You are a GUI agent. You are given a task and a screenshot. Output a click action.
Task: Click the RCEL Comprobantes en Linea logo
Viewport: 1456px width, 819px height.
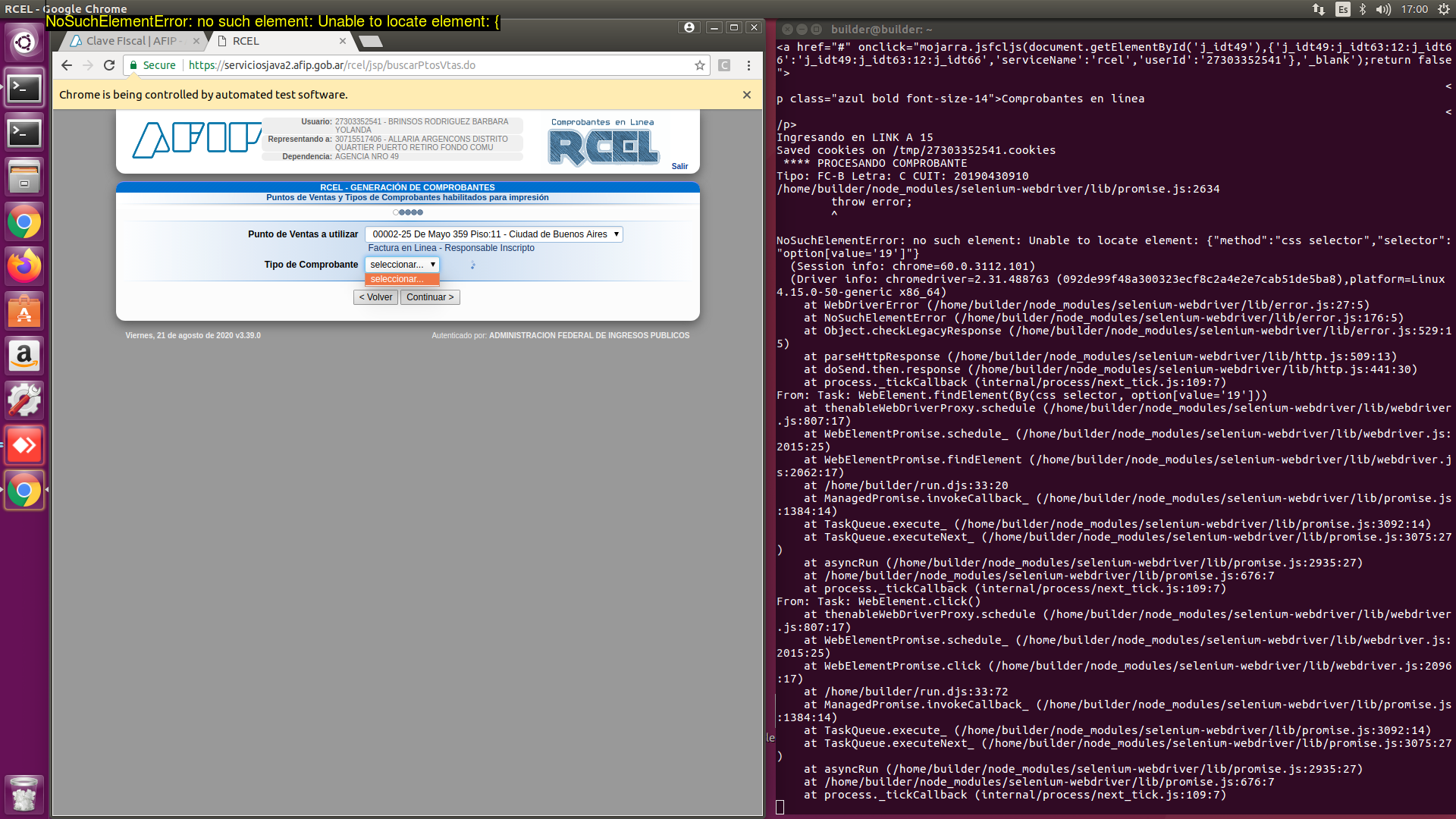(604, 143)
